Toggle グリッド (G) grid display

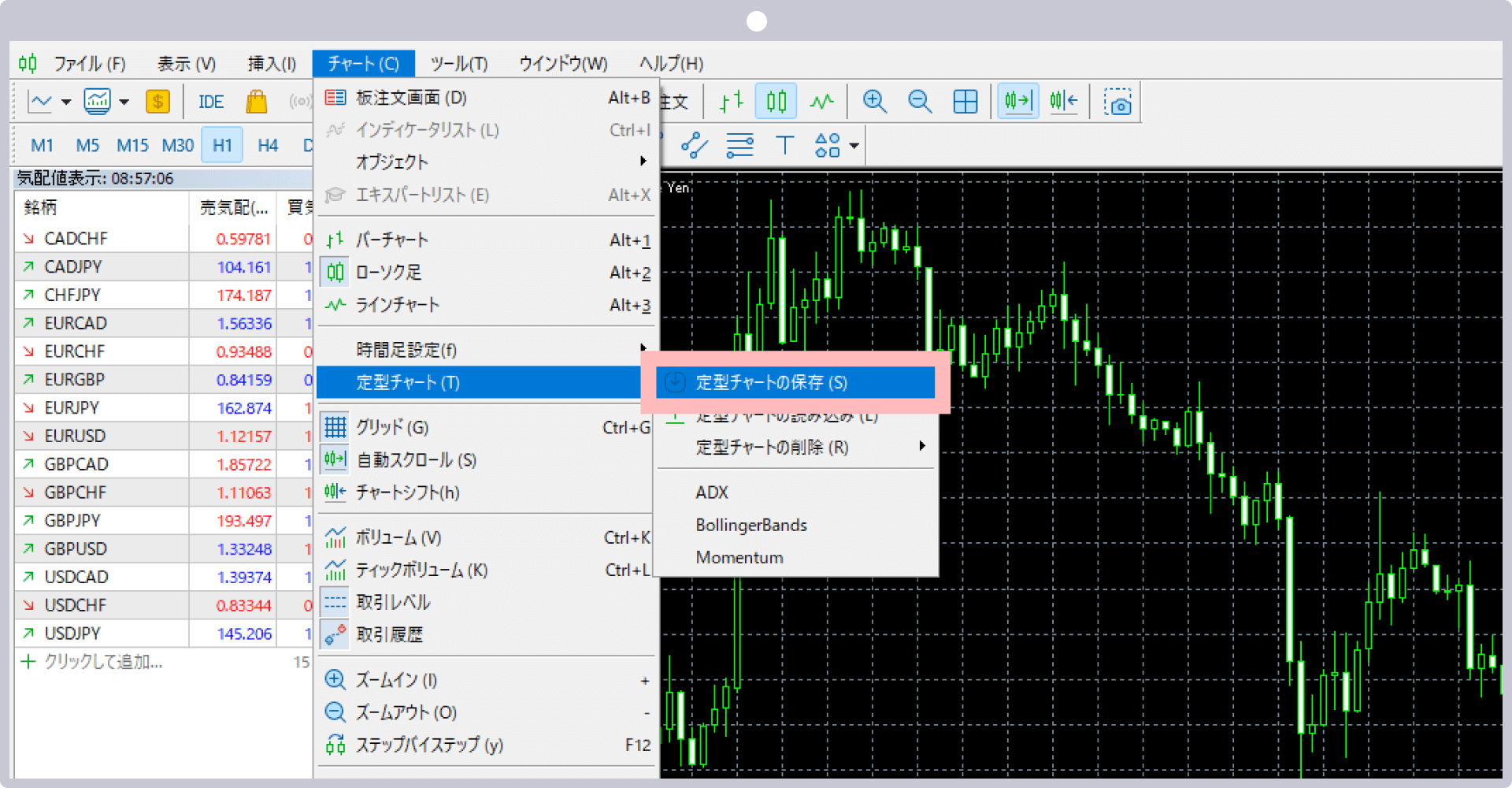(x=392, y=427)
